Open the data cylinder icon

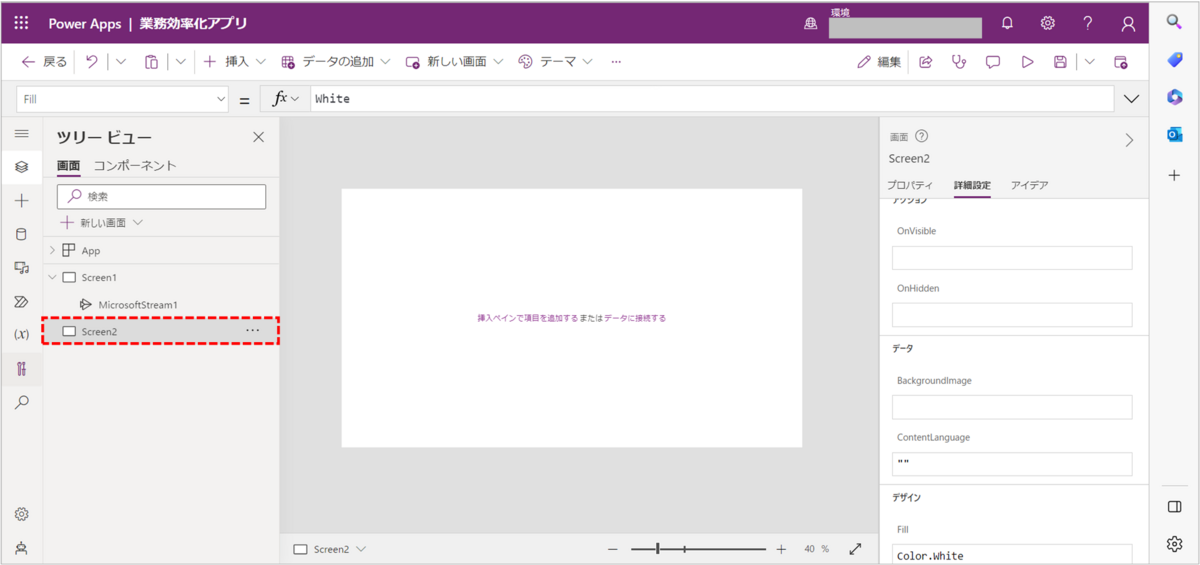point(21,234)
